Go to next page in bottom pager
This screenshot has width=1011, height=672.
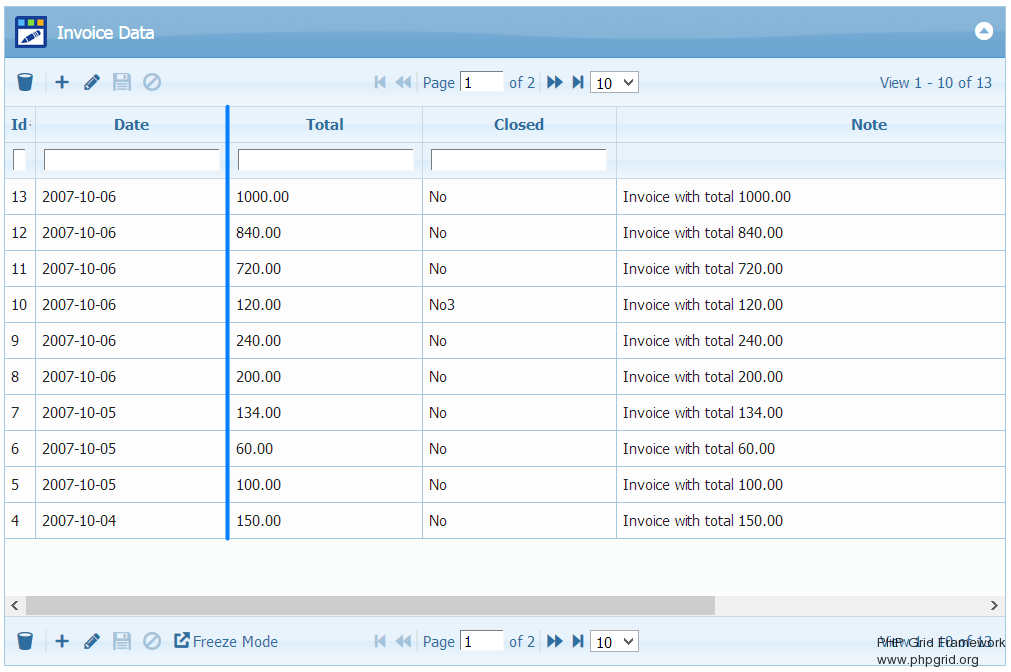pos(555,641)
